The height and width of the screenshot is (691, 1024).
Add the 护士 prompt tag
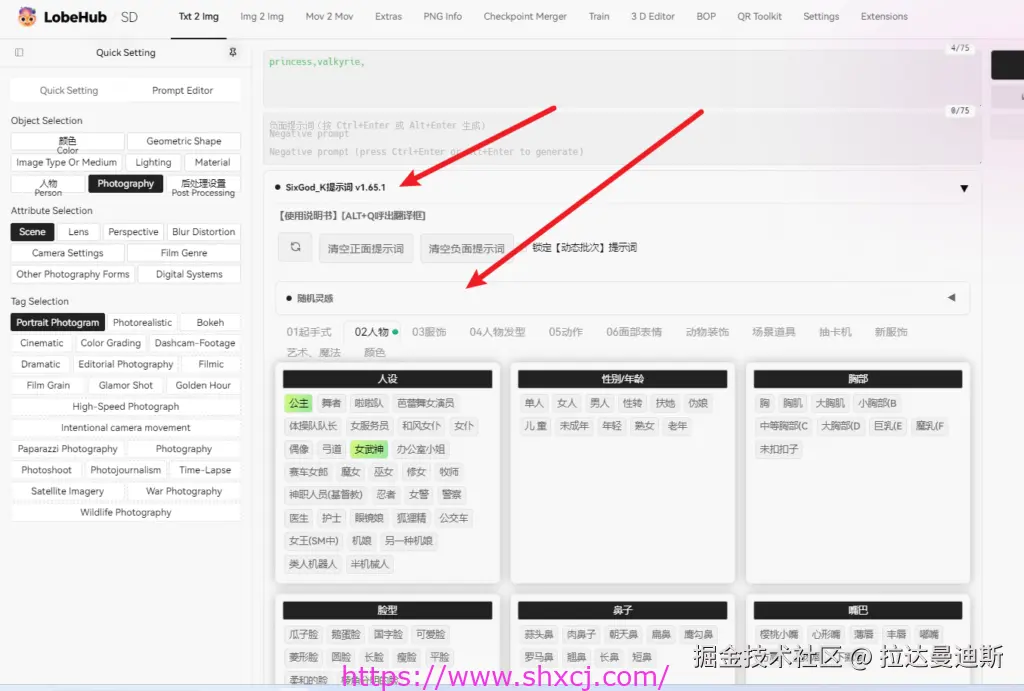(331, 518)
